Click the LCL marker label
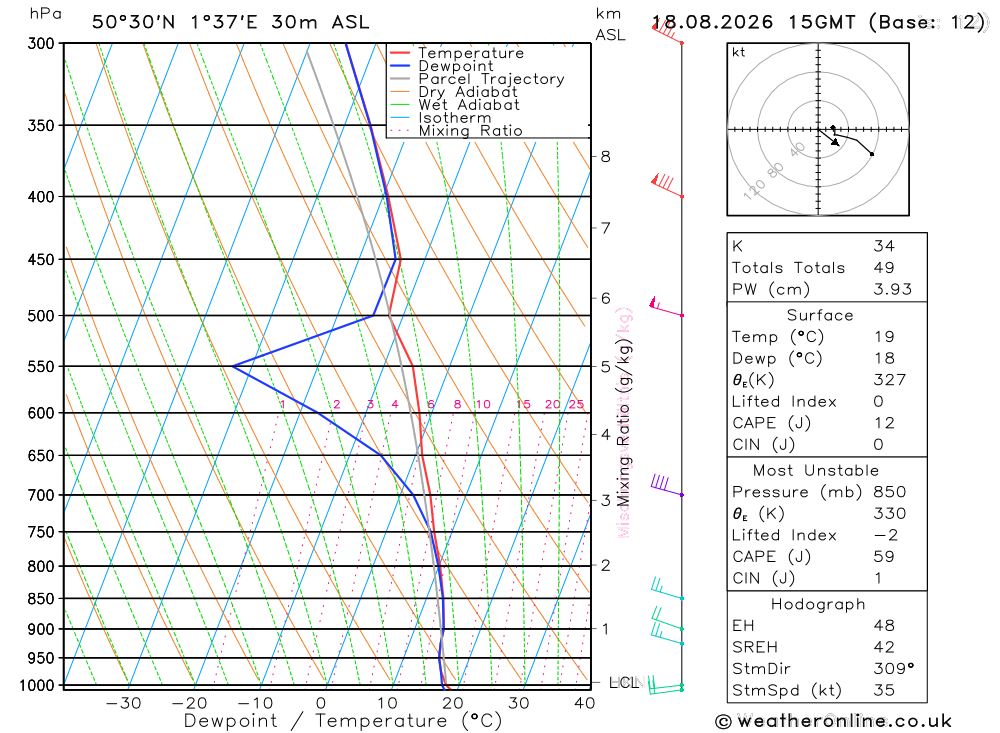Viewport: 1000px width, 733px height. (x=624, y=683)
